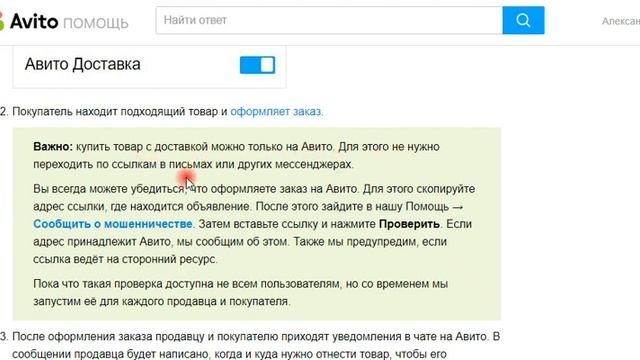
Task: Click the "Авито Доставка" label
Action: 82,64
